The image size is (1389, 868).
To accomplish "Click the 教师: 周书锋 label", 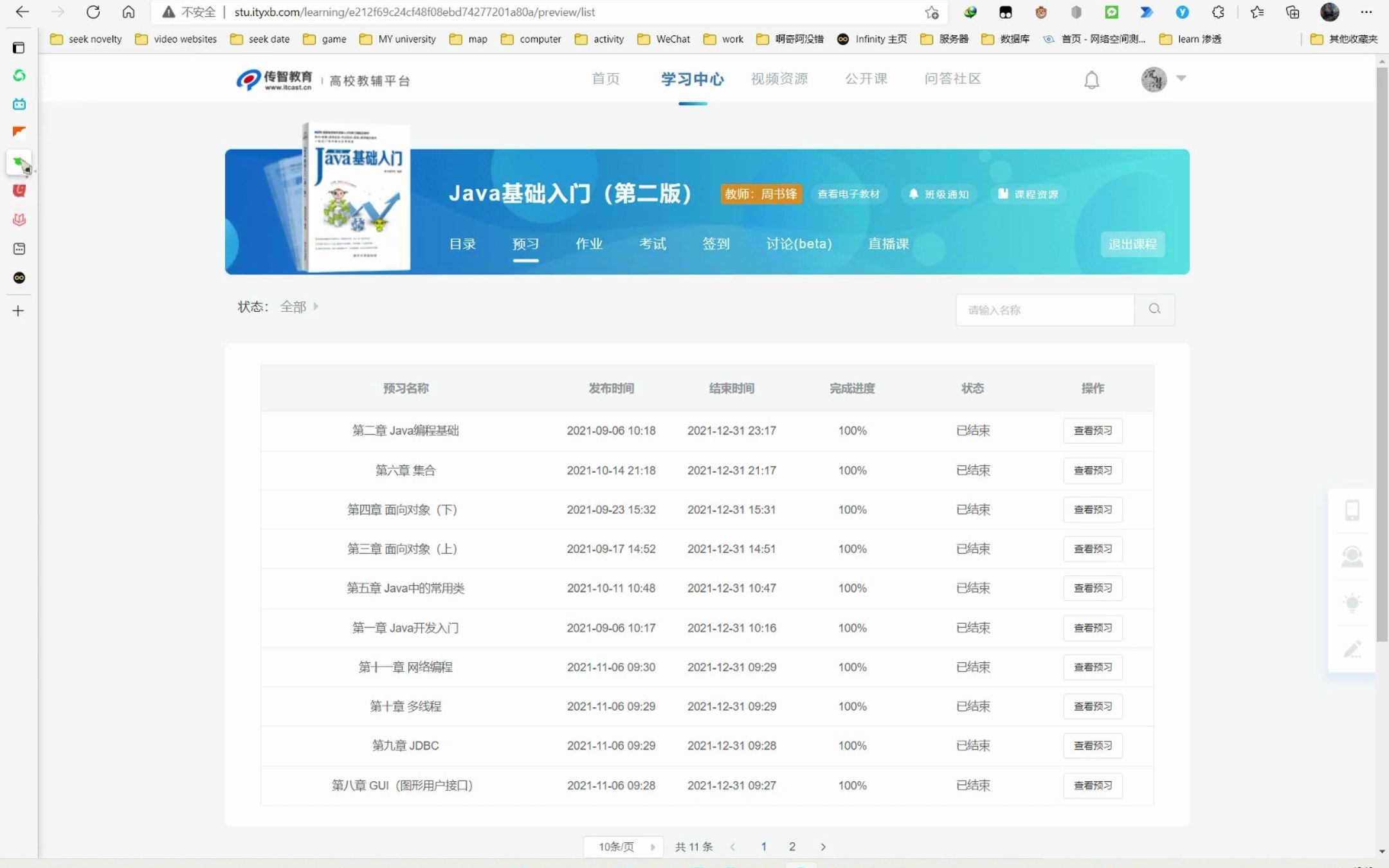I will click(761, 194).
